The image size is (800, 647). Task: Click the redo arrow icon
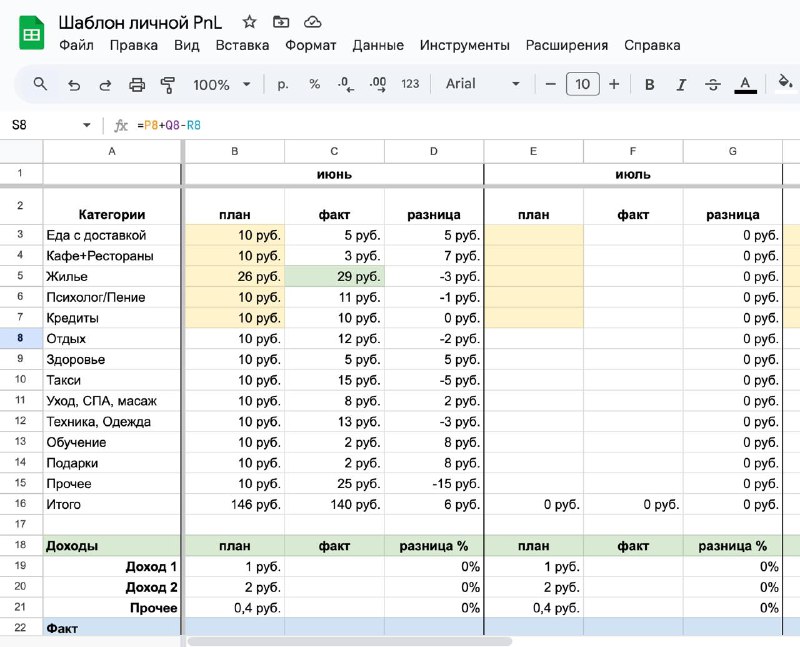tap(105, 85)
